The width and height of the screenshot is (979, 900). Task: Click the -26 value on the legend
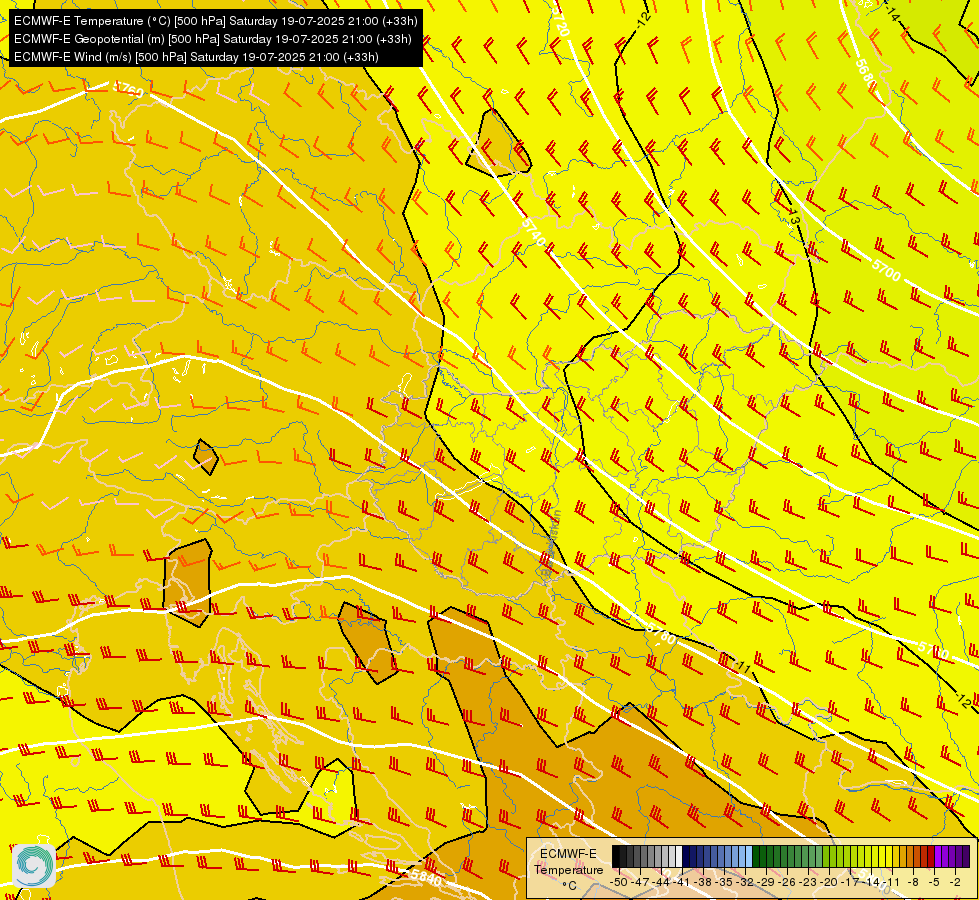(x=787, y=882)
